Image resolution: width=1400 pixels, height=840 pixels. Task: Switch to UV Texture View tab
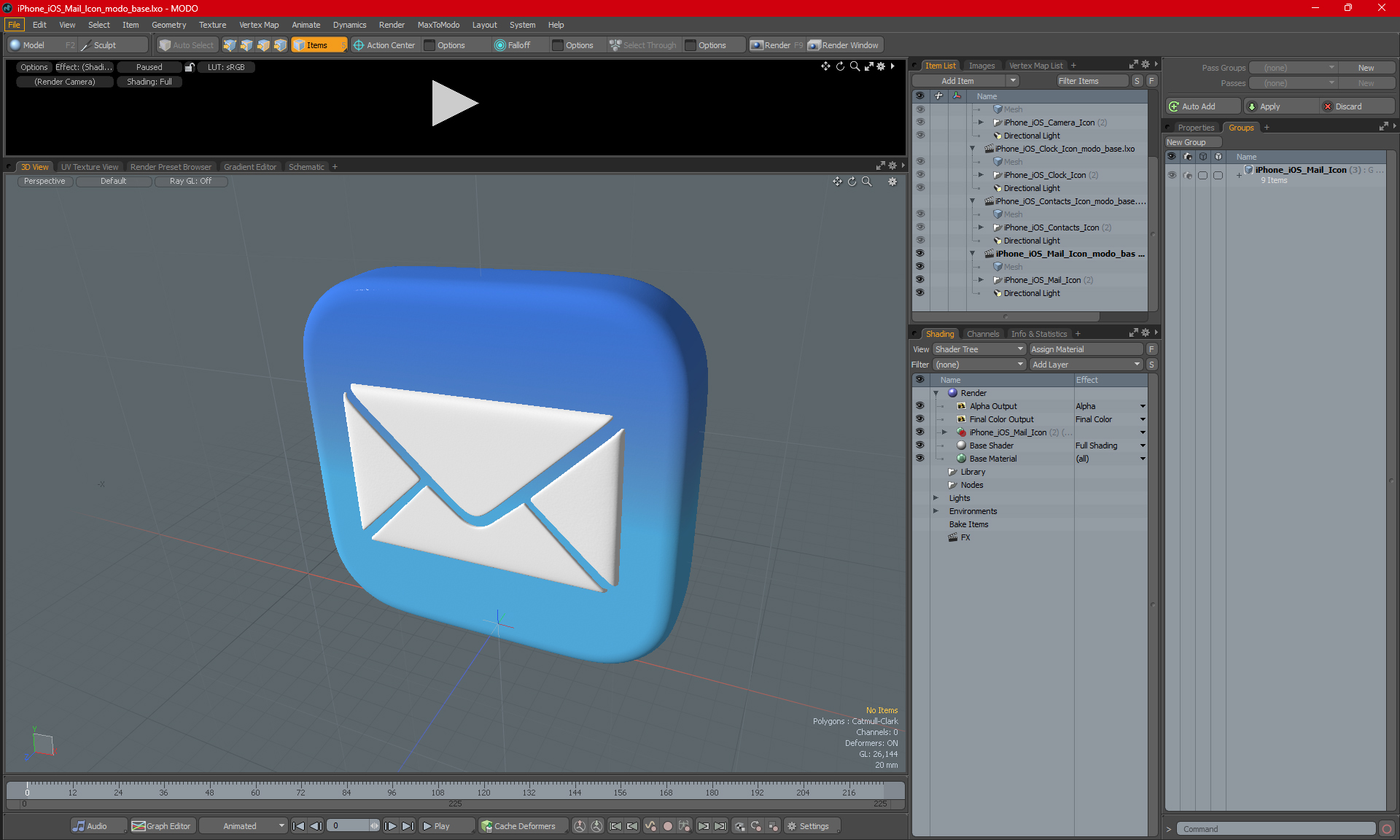click(x=90, y=167)
